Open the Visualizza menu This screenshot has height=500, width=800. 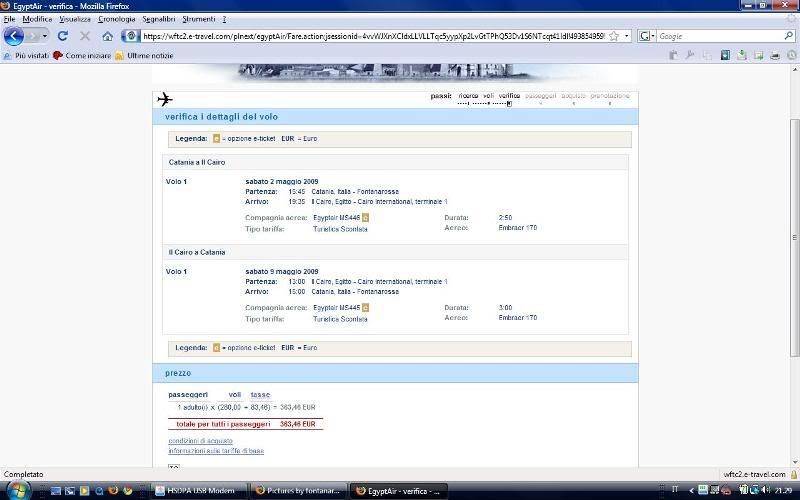(x=74, y=19)
